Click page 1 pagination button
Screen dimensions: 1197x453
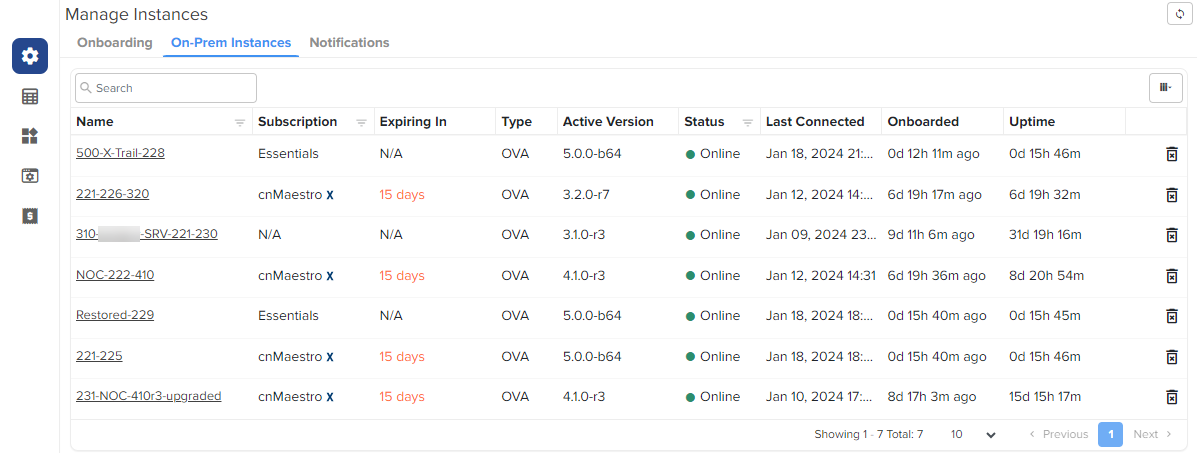point(1110,435)
